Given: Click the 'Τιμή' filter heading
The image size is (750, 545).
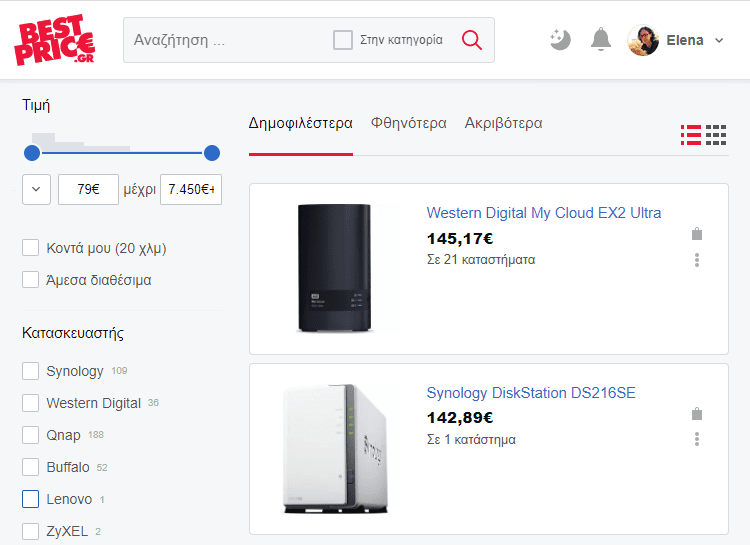Looking at the screenshot, I should click(36, 105).
